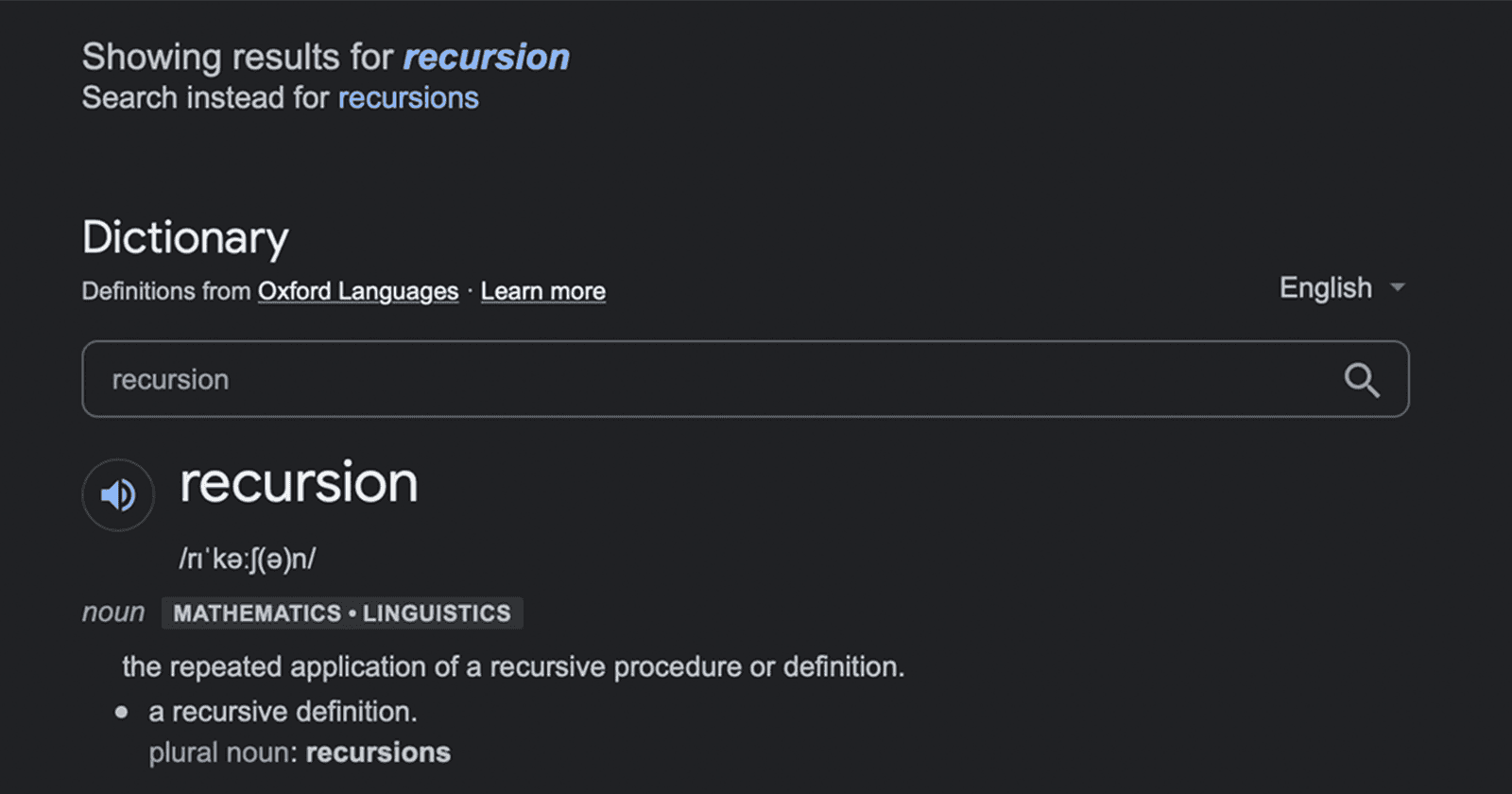Search instead for recursions link
Screen dimensions: 1512x794
408,98
